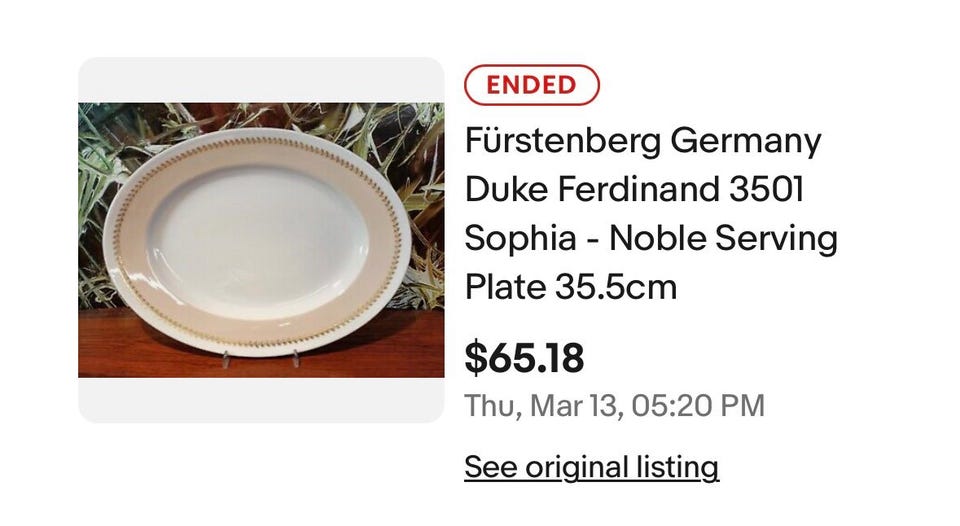The width and height of the screenshot is (960, 526).
Task: Click the red ENDED status badge
Action: point(531,85)
